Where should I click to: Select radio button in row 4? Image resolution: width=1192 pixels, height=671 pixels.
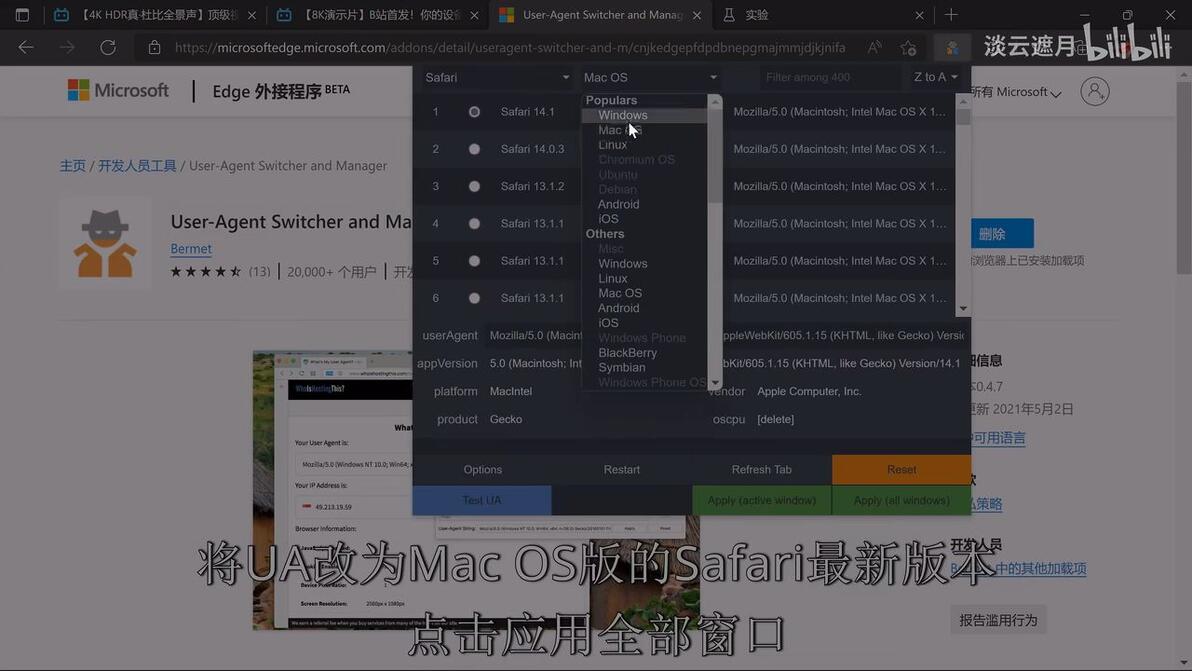point(474,223)
